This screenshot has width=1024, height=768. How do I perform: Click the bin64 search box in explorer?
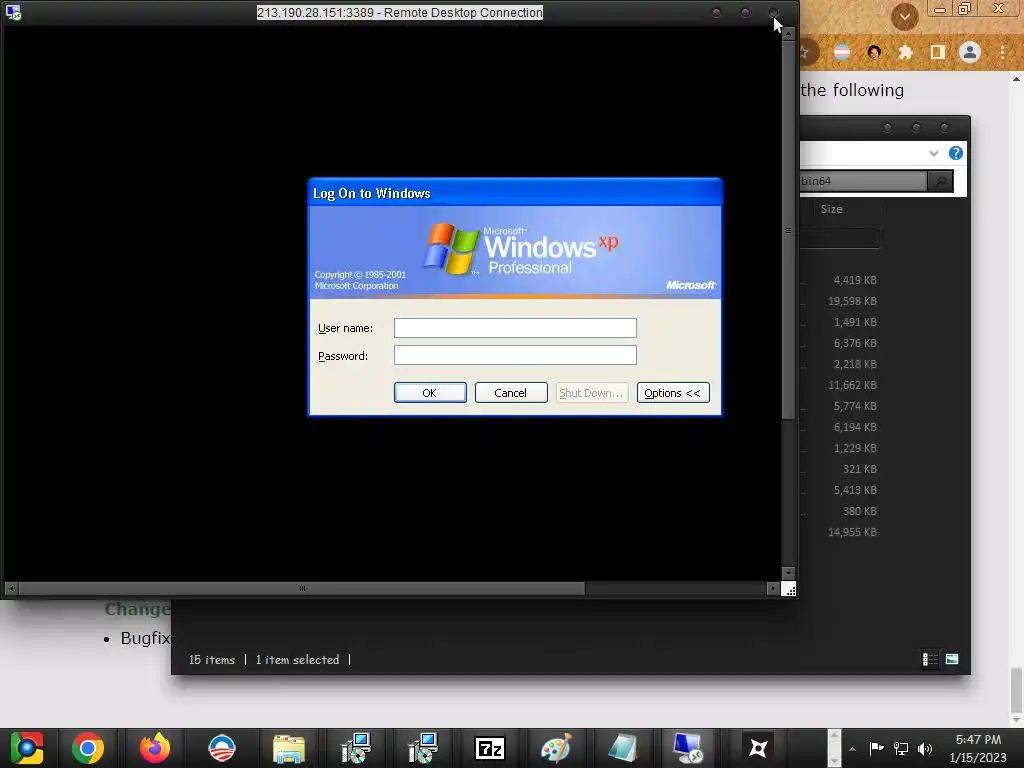(x=863, y=181)
